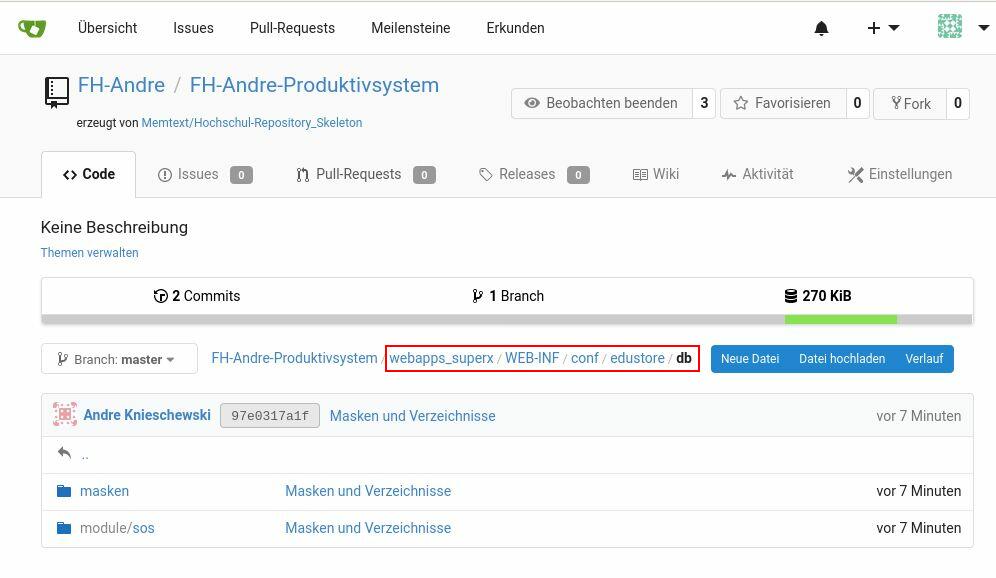Open the notifications bell icon
The width and height of the screenshot is (996, 578).
coord(821,28)
